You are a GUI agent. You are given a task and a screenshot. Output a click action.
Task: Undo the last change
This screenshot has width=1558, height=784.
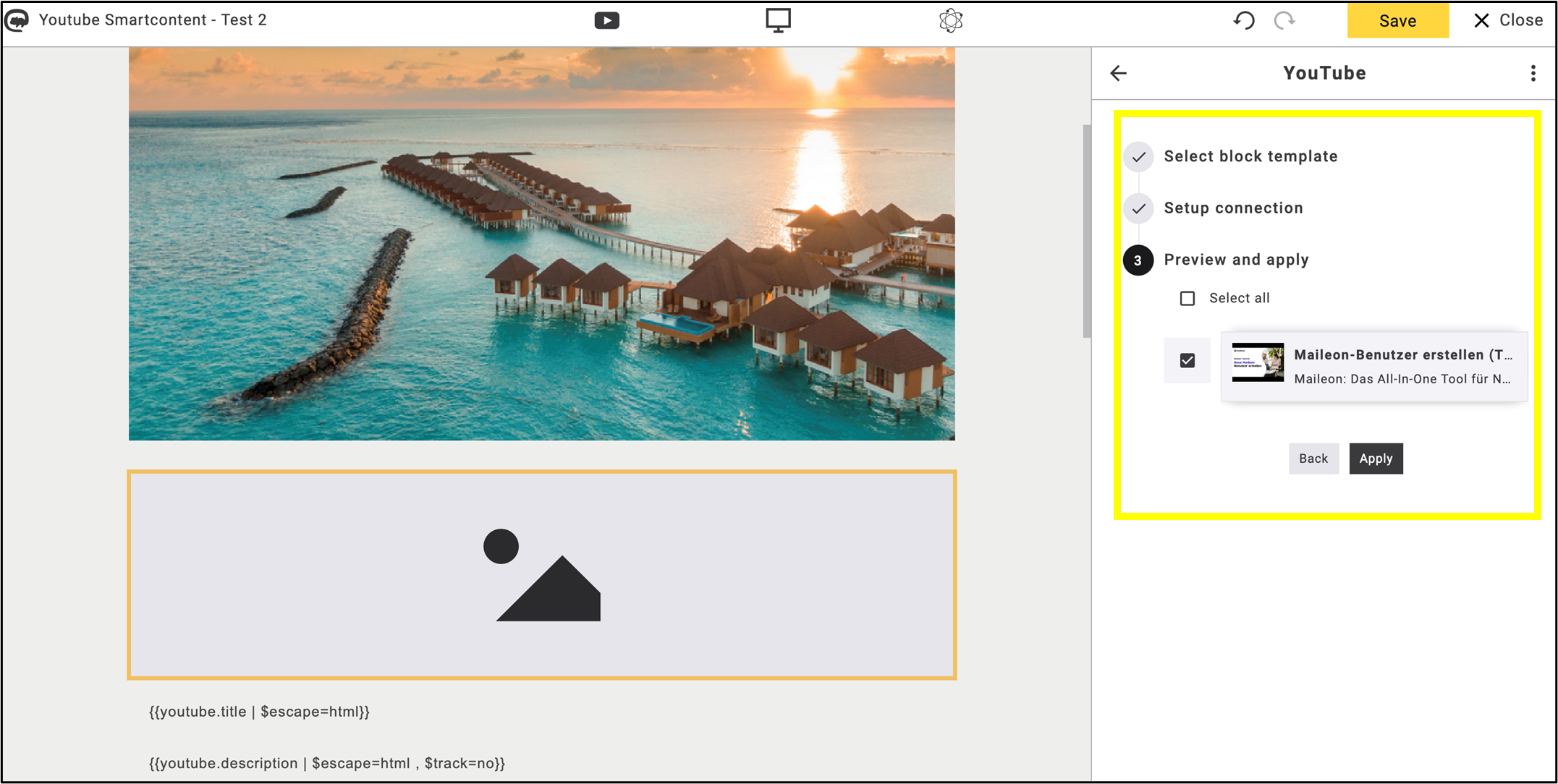[x=1244, y=20]
